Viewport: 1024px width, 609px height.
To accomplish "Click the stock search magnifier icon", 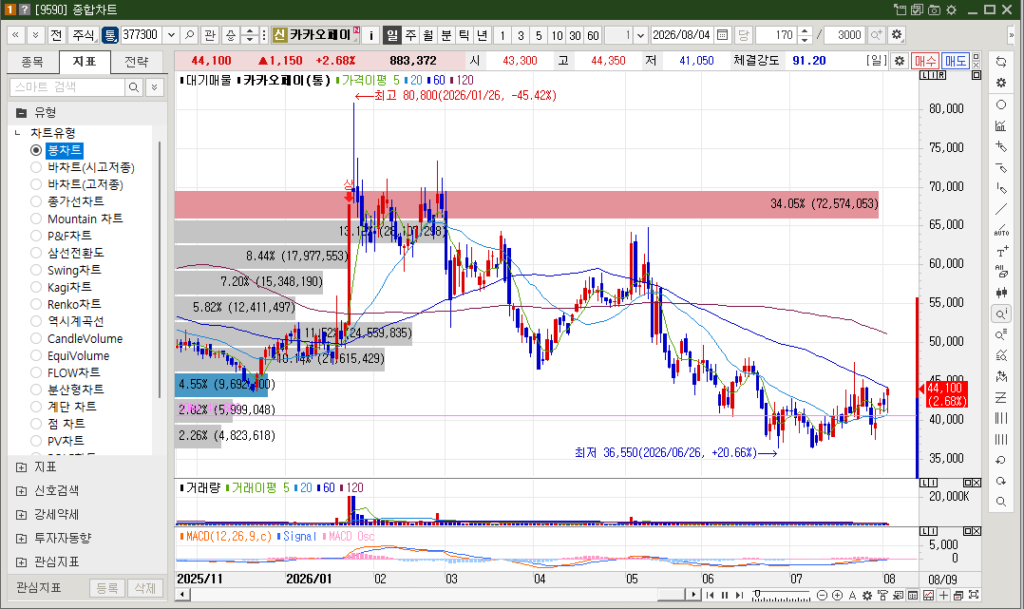I will pyautogui.click(x=189, y=35).
